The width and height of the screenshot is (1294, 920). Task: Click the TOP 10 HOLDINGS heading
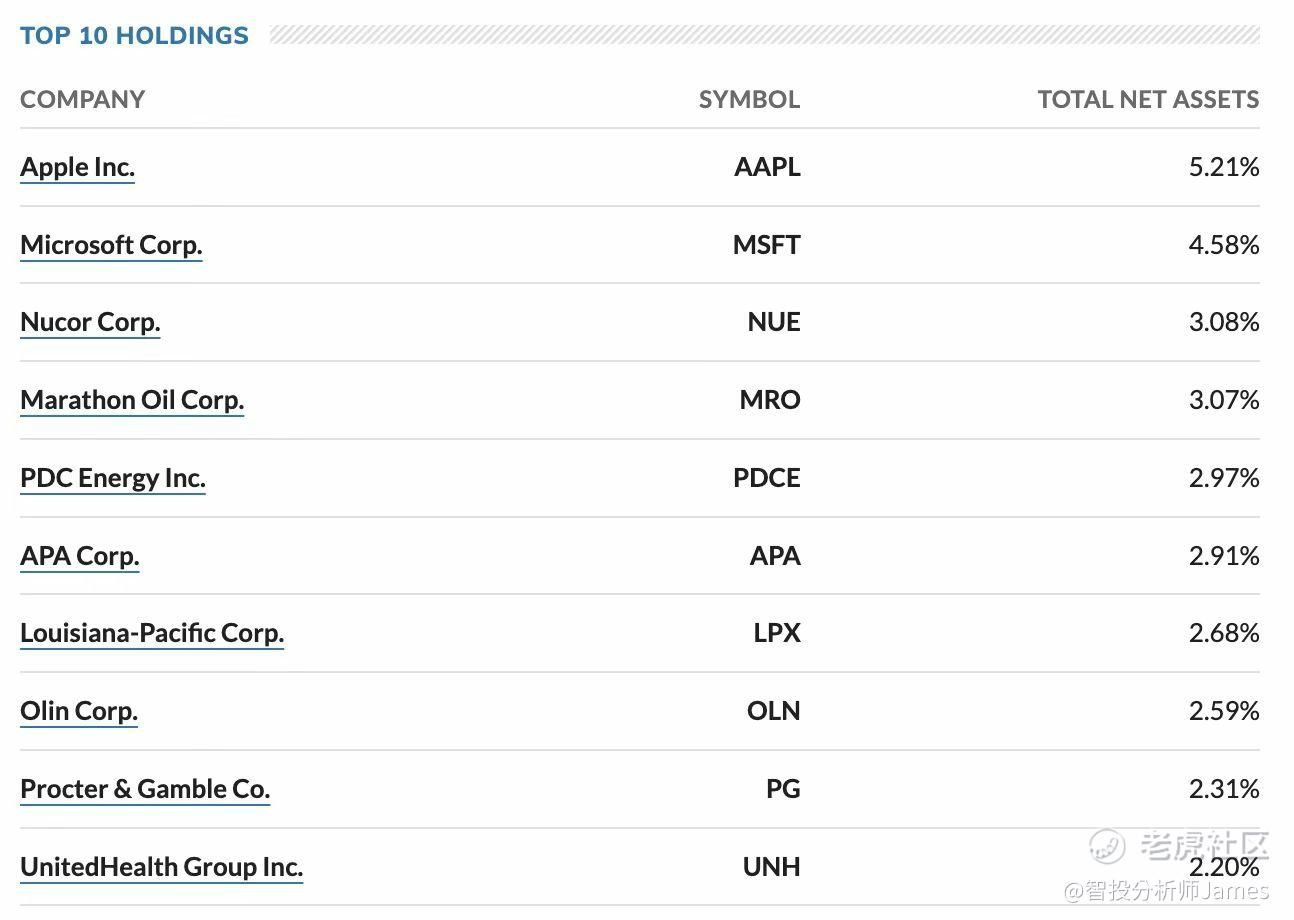click(134, 36)
